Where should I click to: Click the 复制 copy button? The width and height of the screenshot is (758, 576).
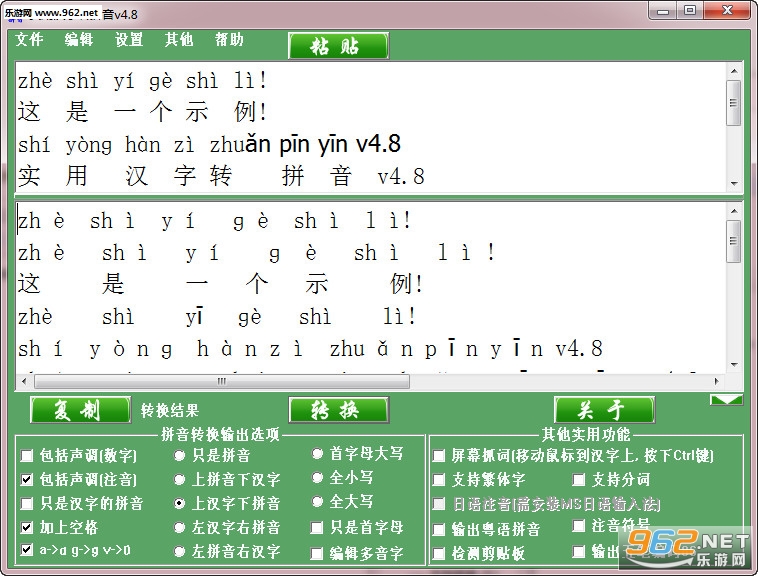point(80,410)
